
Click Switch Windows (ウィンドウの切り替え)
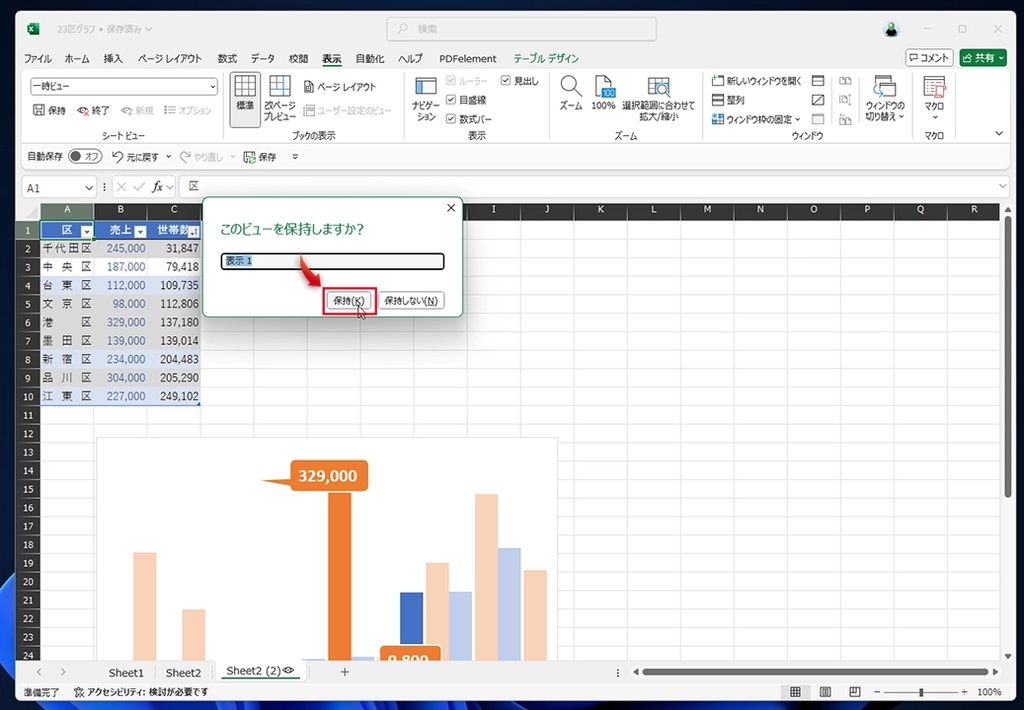click(885, 98)
